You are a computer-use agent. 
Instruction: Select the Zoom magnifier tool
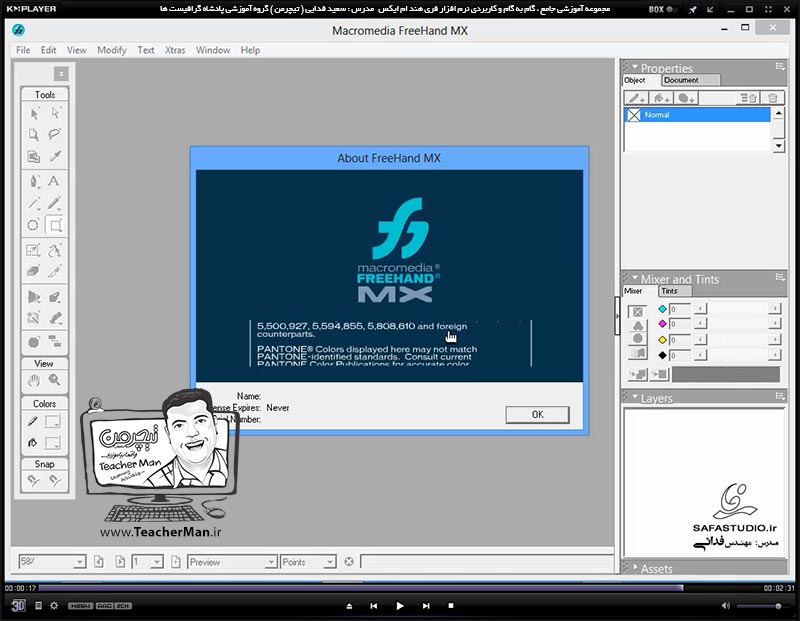pyautogui.click(x=55, y=380)
